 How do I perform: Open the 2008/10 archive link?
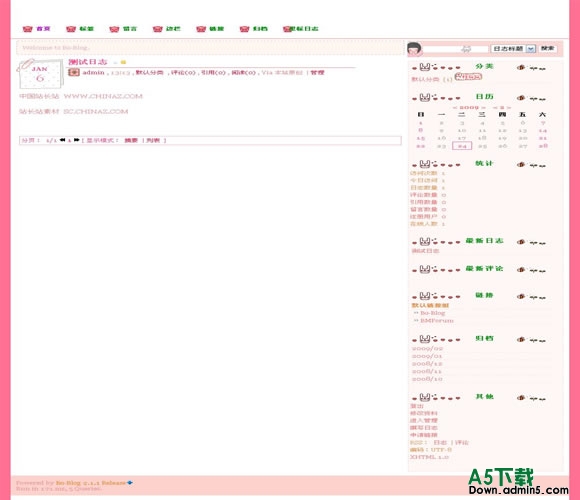tap(427, 379)
